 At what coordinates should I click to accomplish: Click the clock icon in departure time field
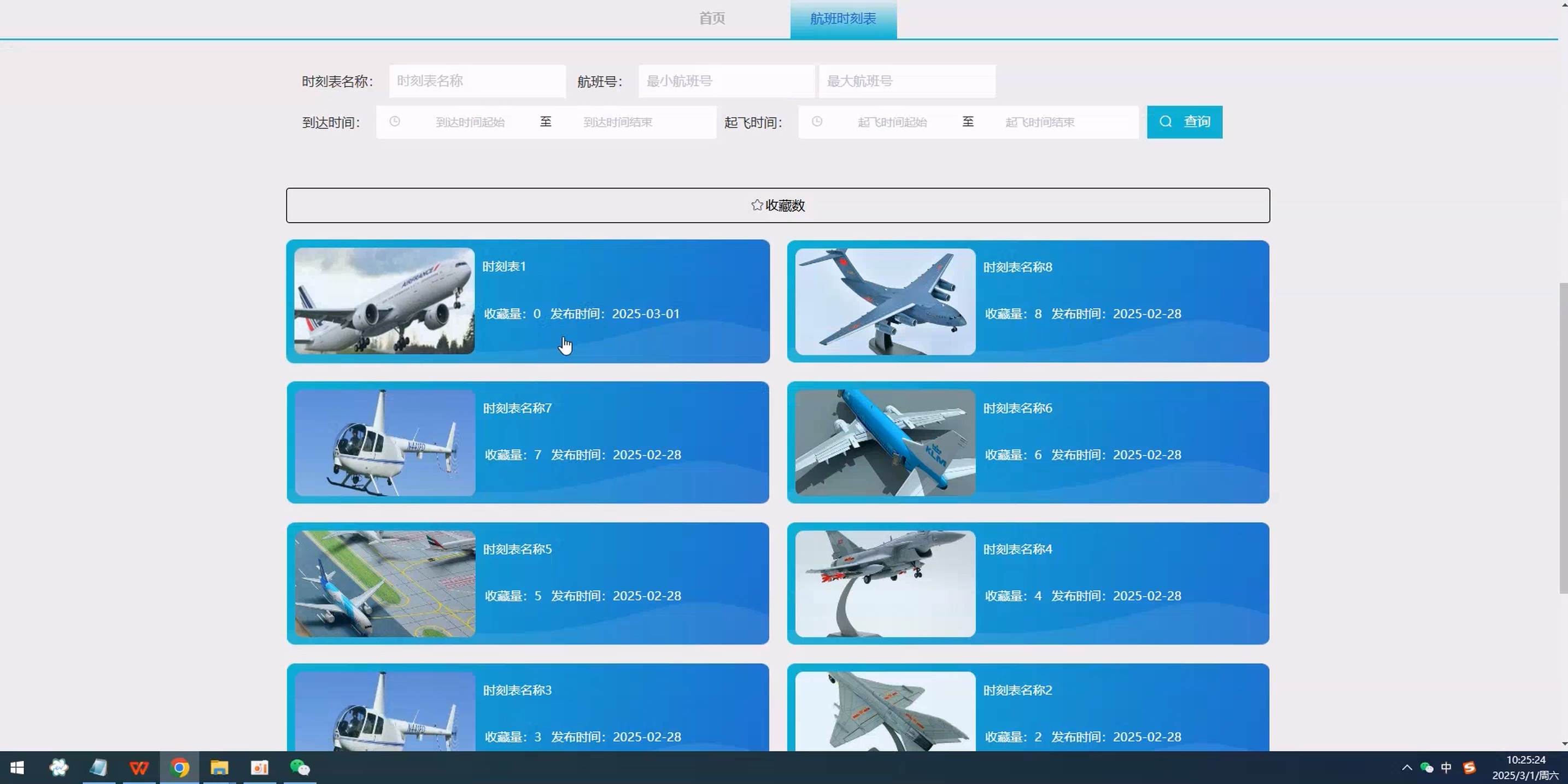tap(817, 122)
